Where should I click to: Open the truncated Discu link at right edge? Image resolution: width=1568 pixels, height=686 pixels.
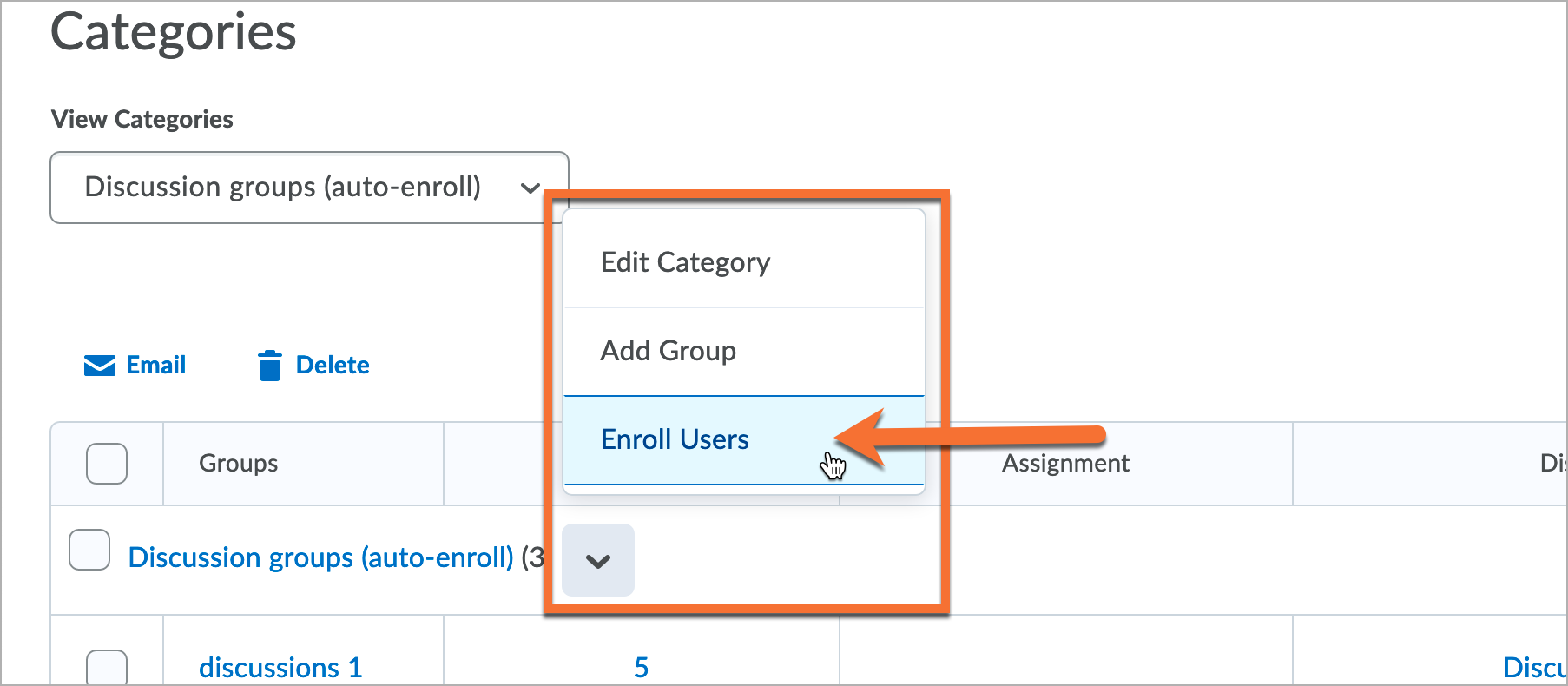pyautogui.click(x=1533, y=667)
